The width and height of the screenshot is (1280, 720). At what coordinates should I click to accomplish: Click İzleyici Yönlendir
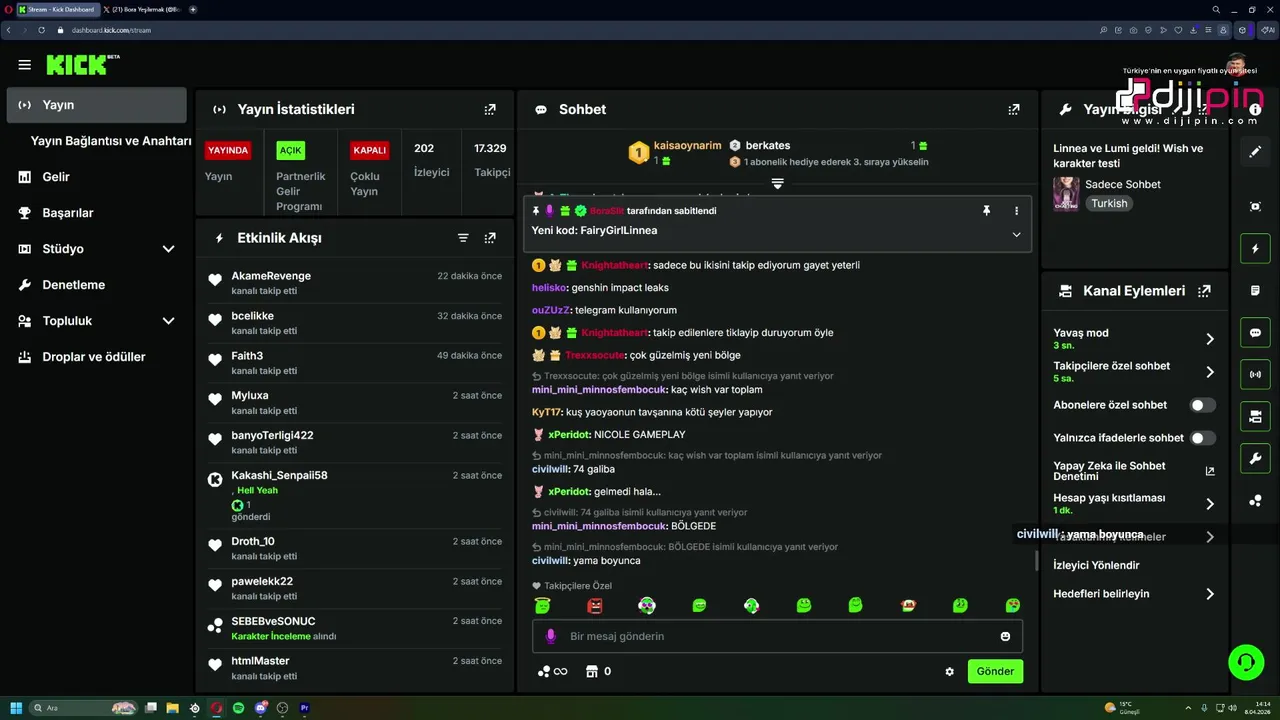click(1096, 565)
